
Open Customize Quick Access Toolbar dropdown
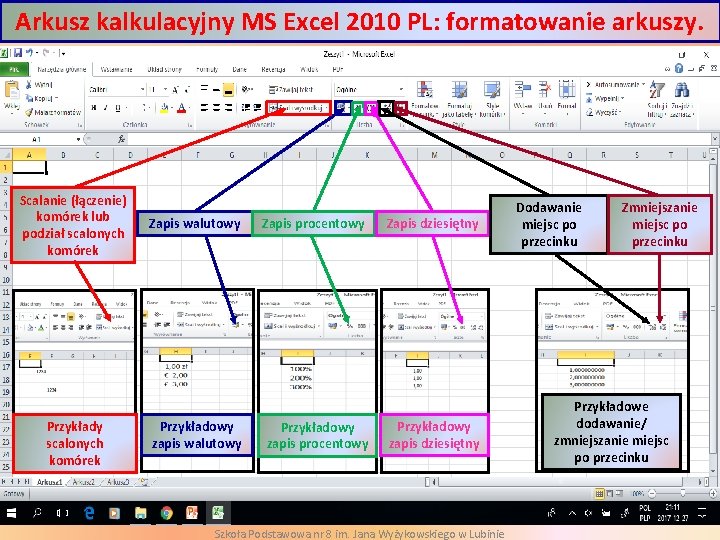coord(63,53)
